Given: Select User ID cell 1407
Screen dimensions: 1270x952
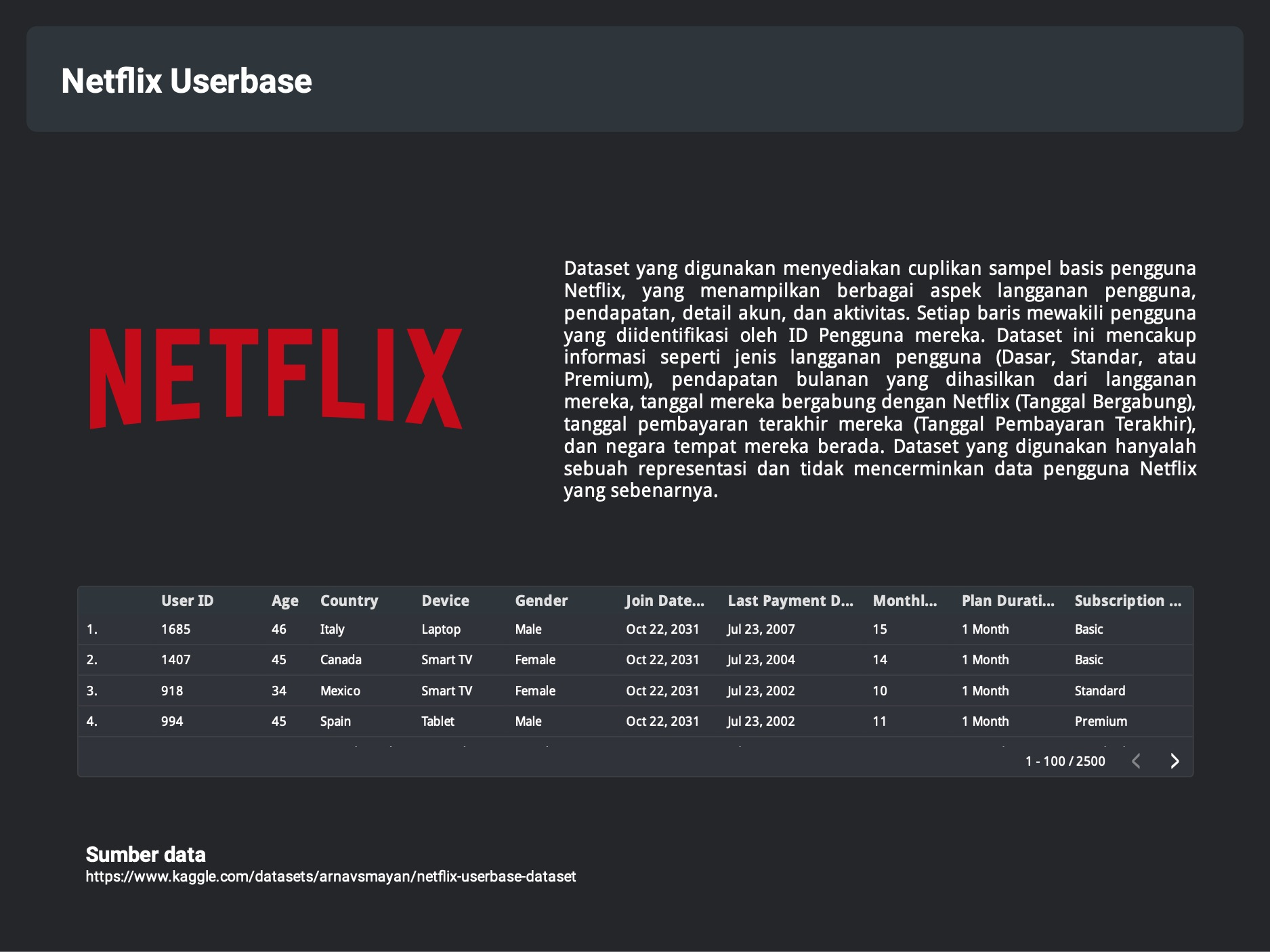Looking at the screenshot, I should (175, 659).
